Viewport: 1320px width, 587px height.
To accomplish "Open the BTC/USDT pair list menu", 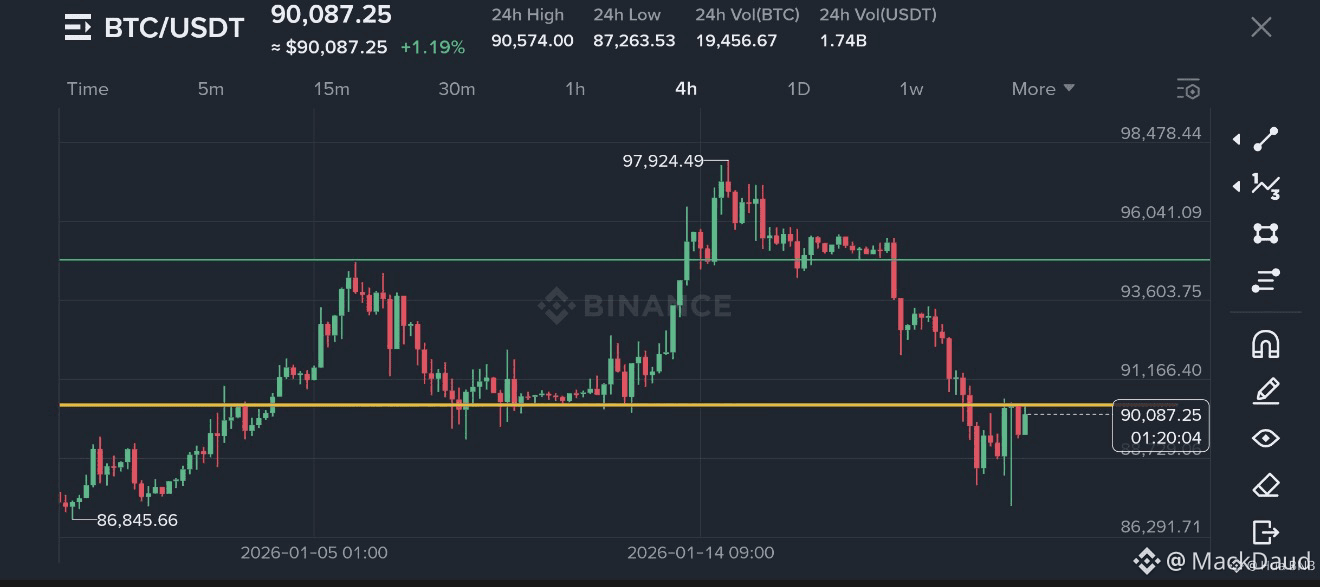I will [x=78, y=28].
